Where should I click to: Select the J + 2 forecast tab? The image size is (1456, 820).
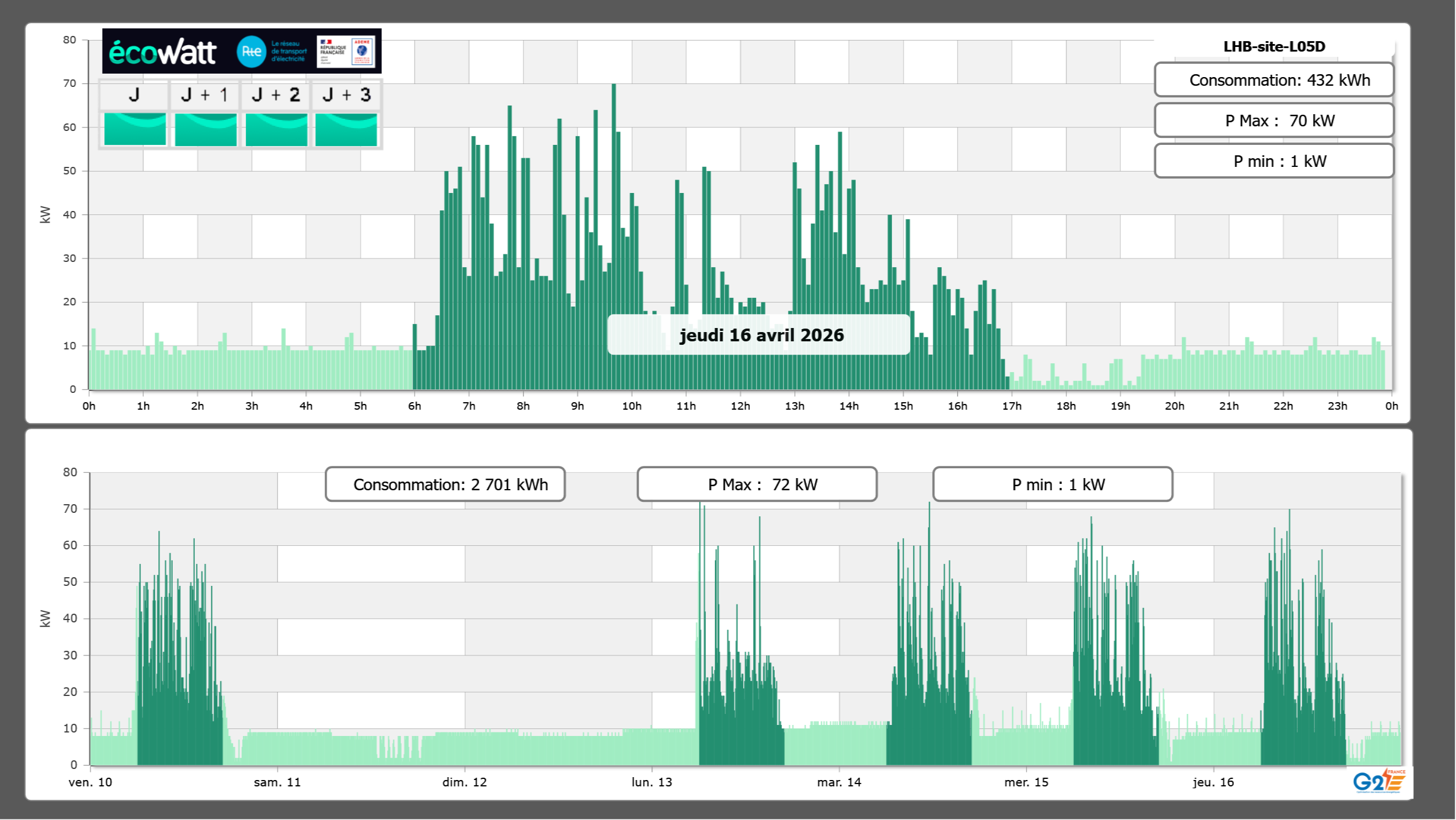(x=276, y=95)
